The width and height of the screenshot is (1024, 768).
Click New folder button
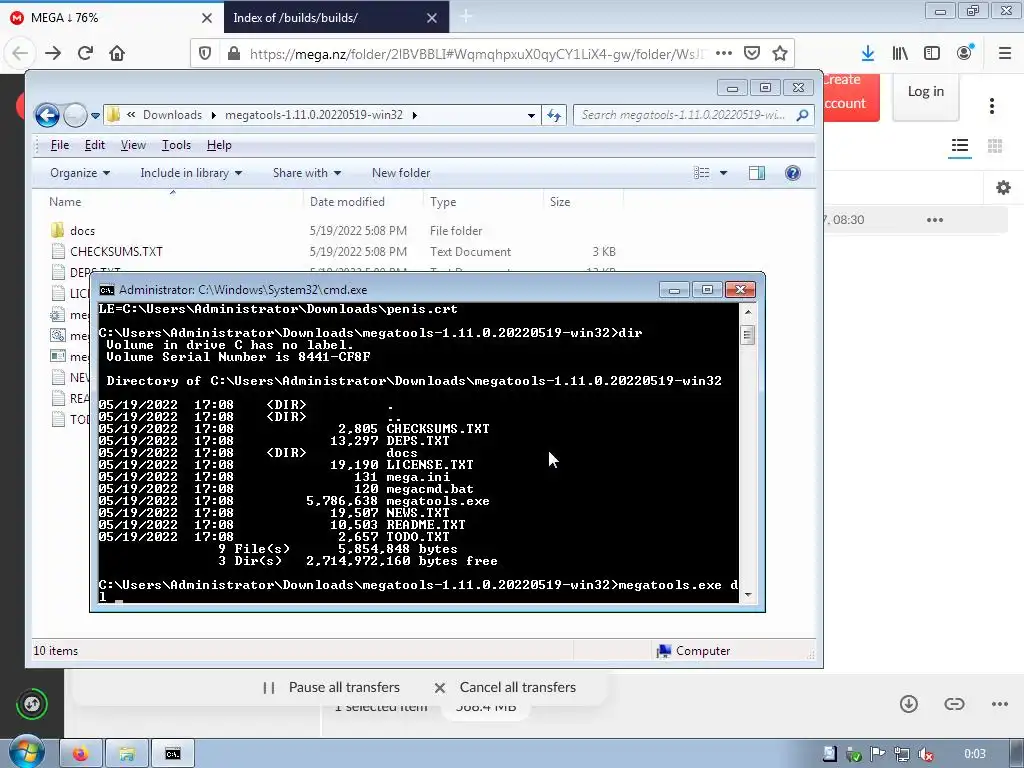pyautogui.click(x=401, y=173)
